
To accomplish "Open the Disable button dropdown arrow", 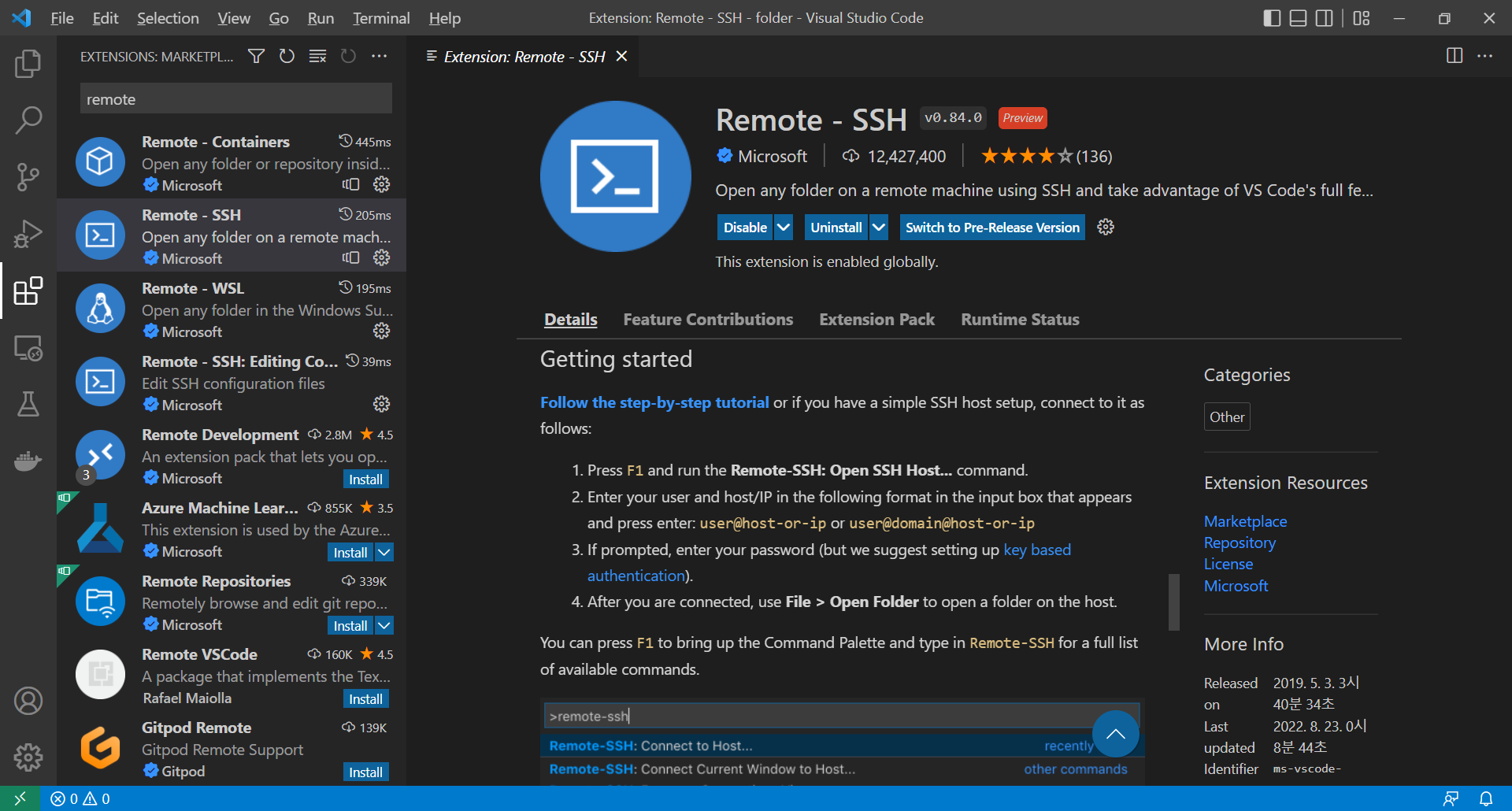I will coord(784,227).
